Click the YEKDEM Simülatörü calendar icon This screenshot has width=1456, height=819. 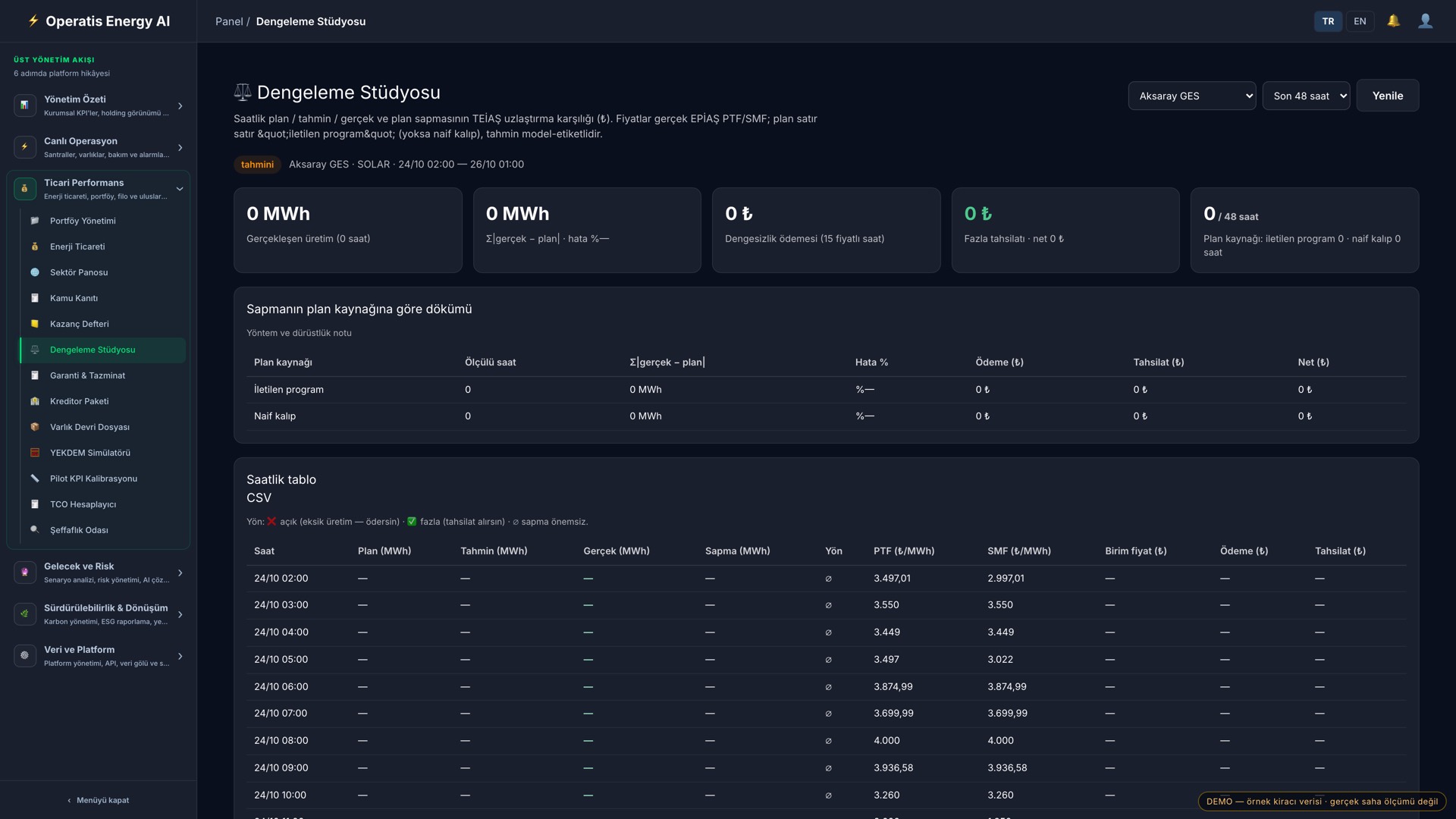[x=34, y=453]
